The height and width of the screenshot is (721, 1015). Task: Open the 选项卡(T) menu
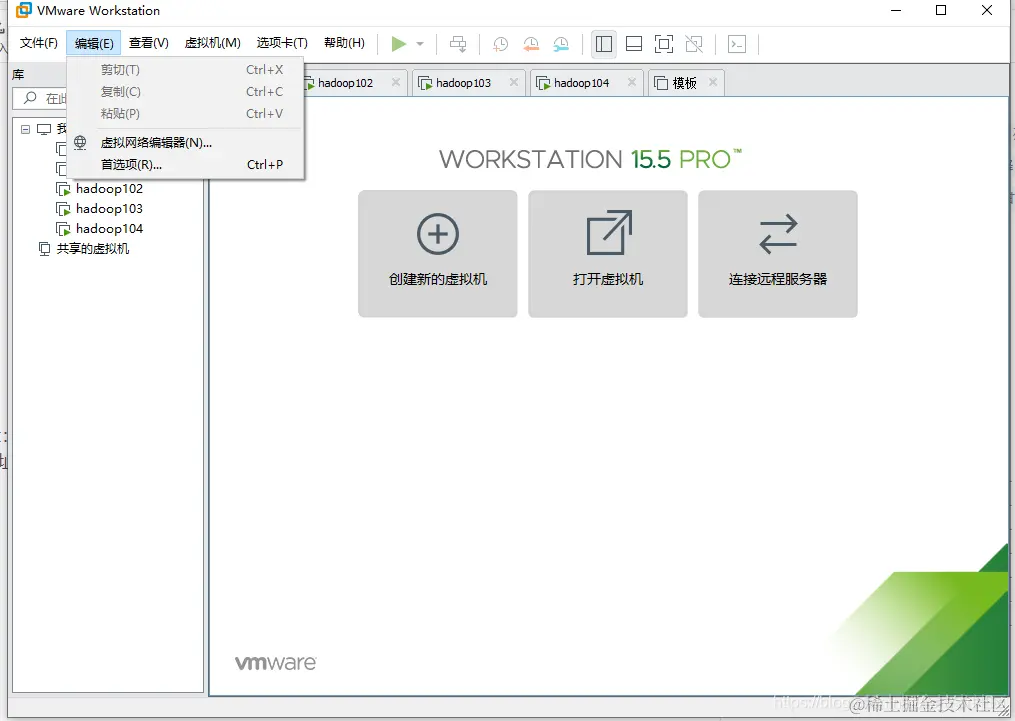pos(282,43)
